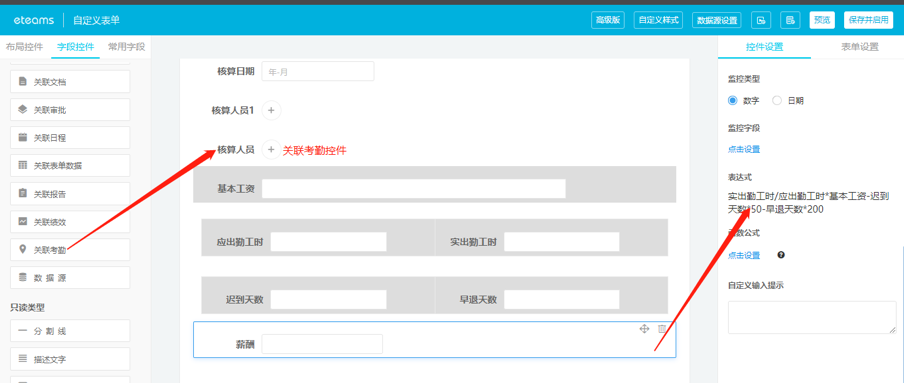The image size is (904, 383).
Task: Click the help question mark beside 函数公式
Action: [x=781, y=255]
